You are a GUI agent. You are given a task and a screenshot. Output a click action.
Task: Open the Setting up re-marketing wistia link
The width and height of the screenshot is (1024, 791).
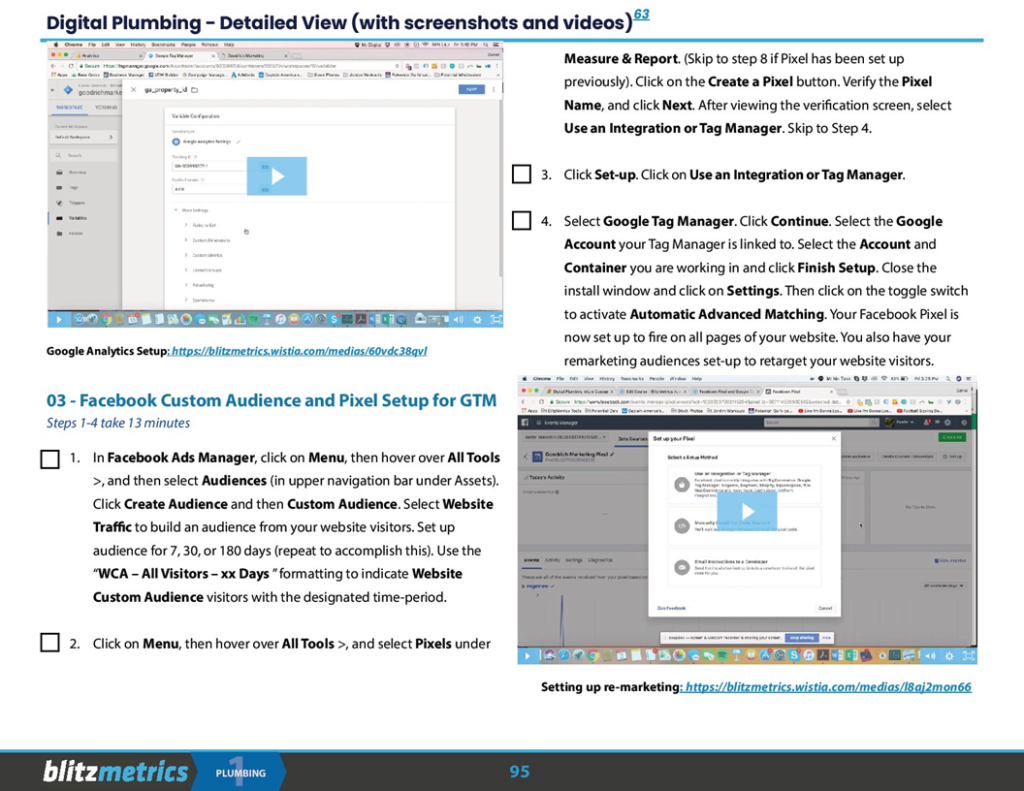click(828, 687)
